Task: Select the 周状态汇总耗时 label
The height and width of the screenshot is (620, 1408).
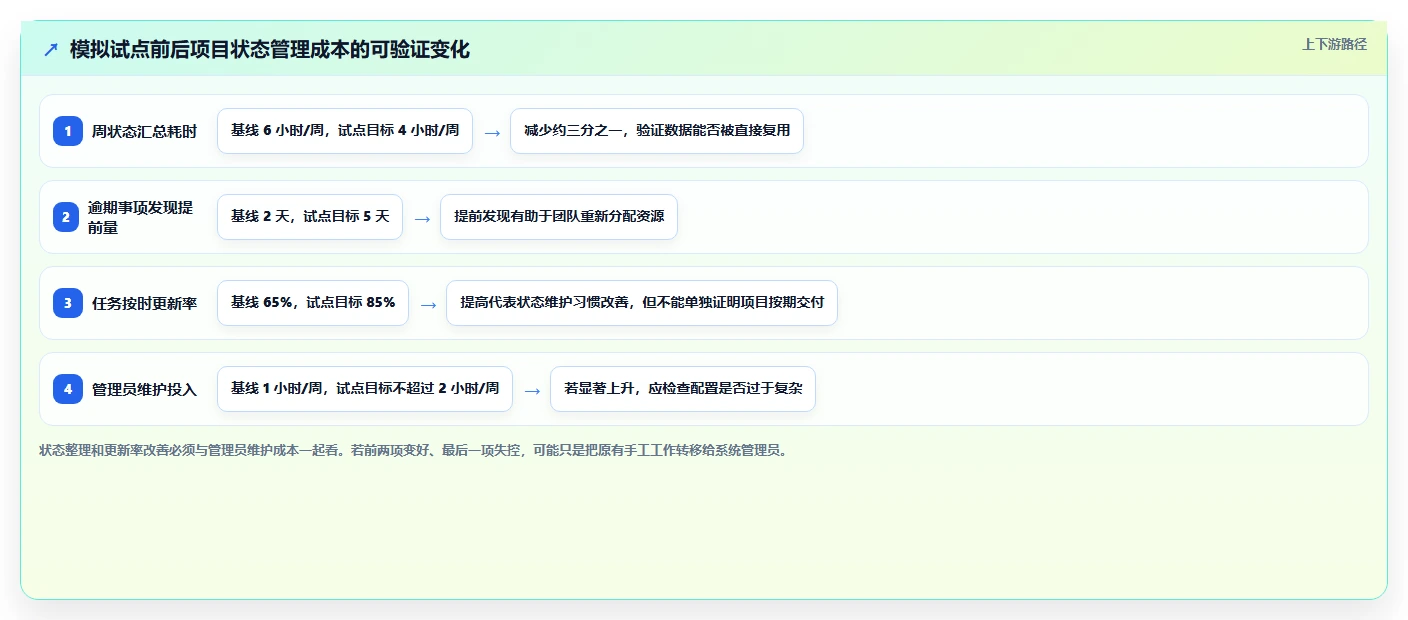Action: click(x=144, y=131)
